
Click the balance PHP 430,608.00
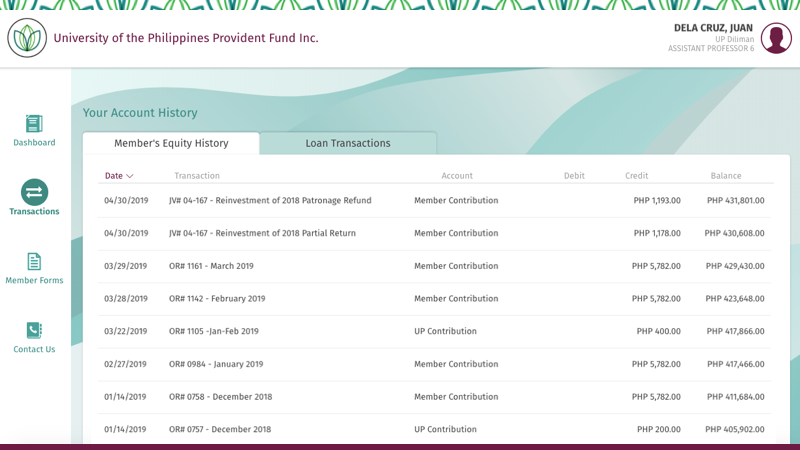click(735, 233)
